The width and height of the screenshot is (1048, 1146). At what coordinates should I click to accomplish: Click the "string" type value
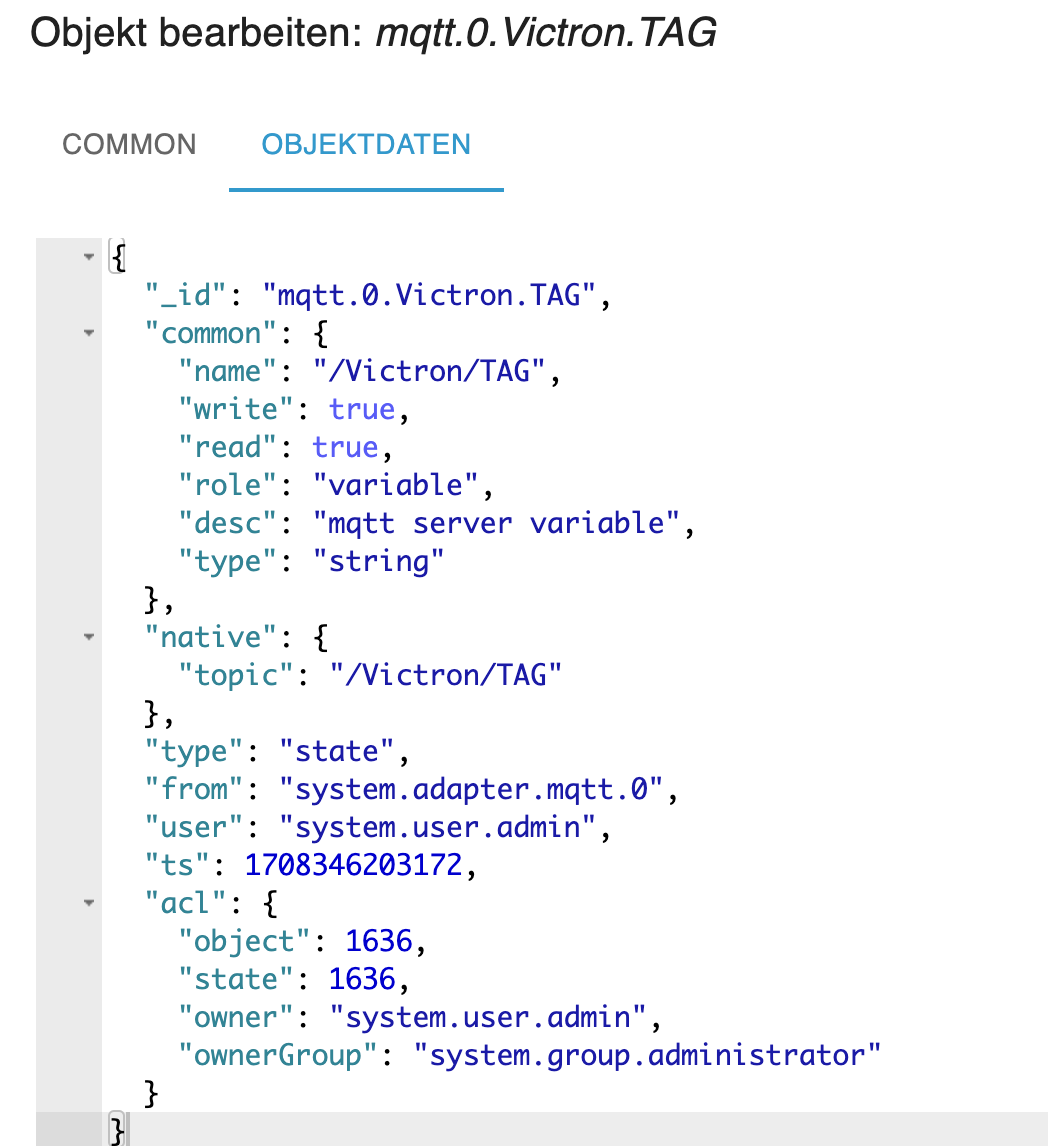tap(379, 561)
